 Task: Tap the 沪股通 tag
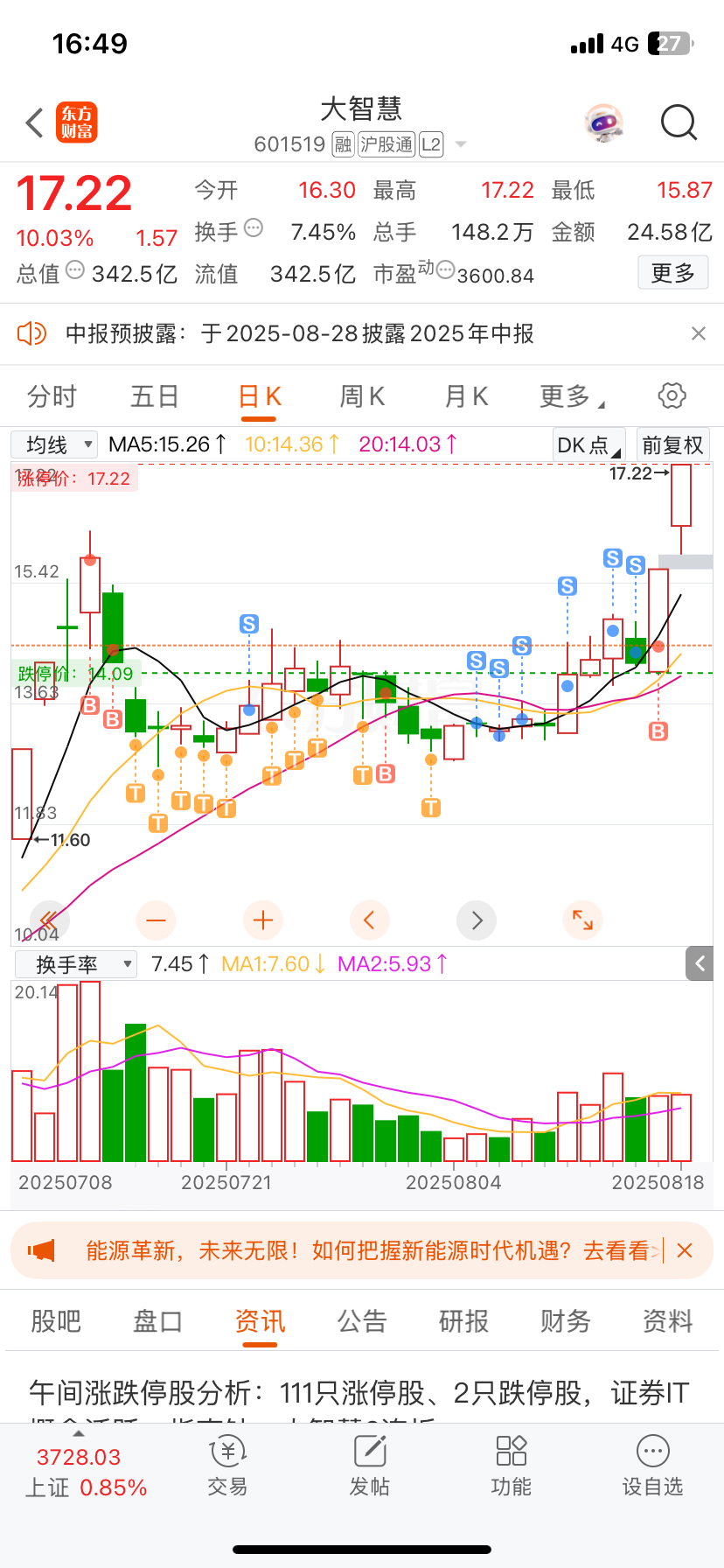386,144
